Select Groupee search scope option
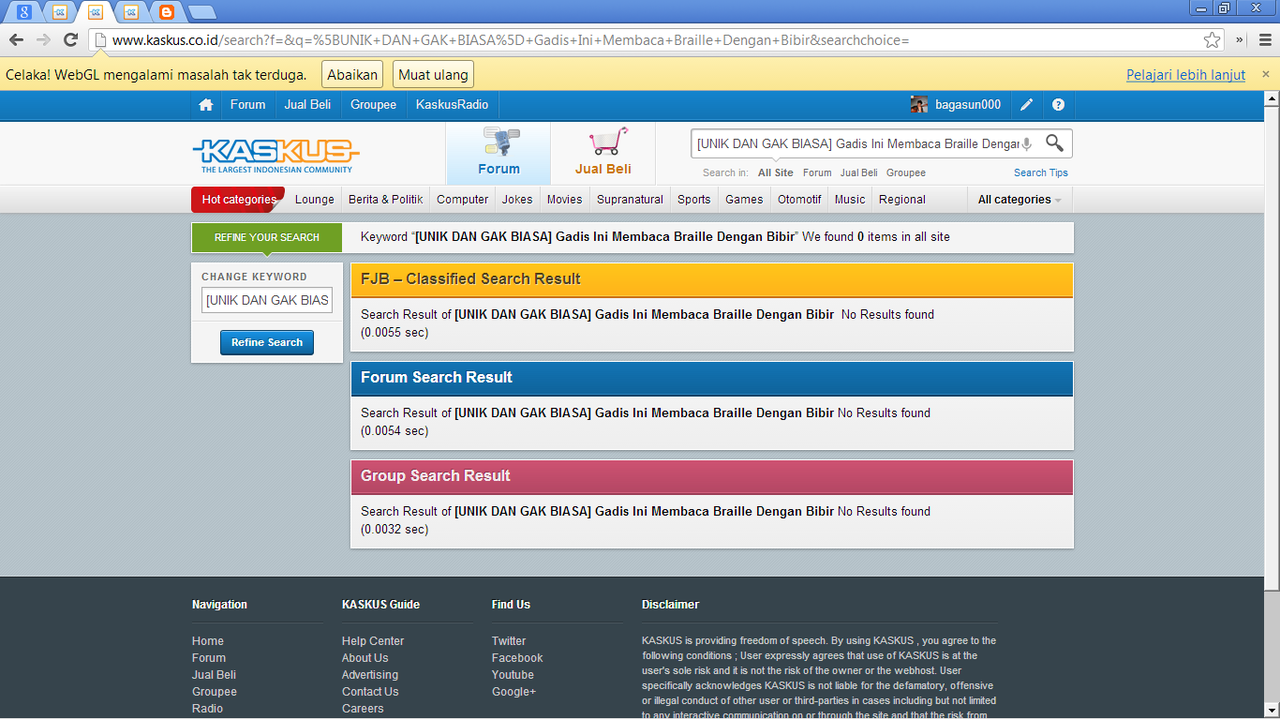This screenshot has width=1280, height=720. coord(906,173)
